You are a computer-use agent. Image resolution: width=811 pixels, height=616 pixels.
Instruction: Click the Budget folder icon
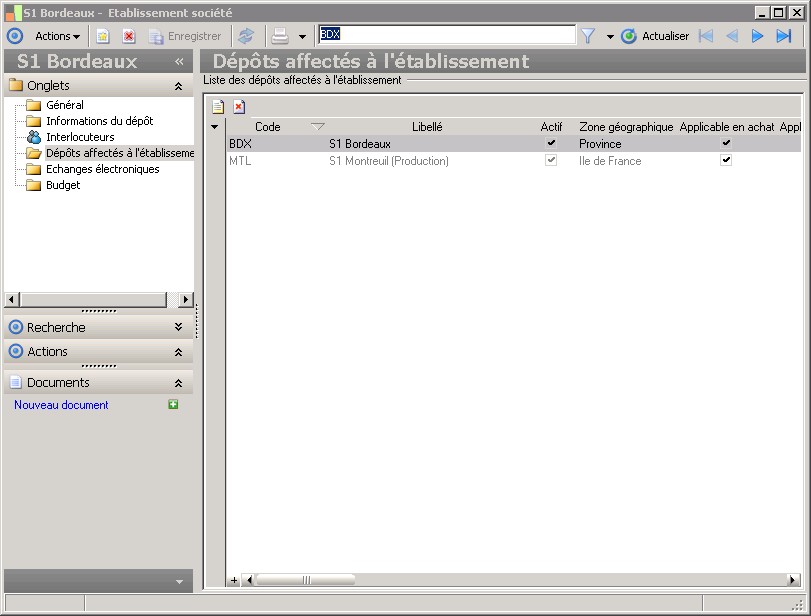click(x=34, y=185)
